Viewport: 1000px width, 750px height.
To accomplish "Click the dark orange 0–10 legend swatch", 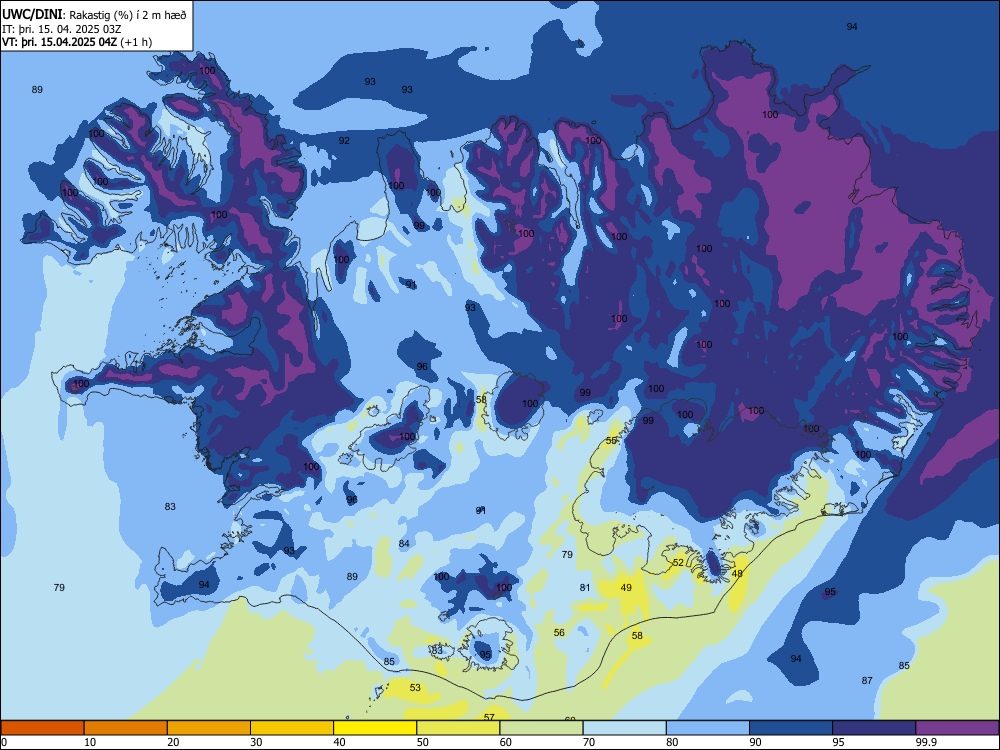I will (42, 728).
